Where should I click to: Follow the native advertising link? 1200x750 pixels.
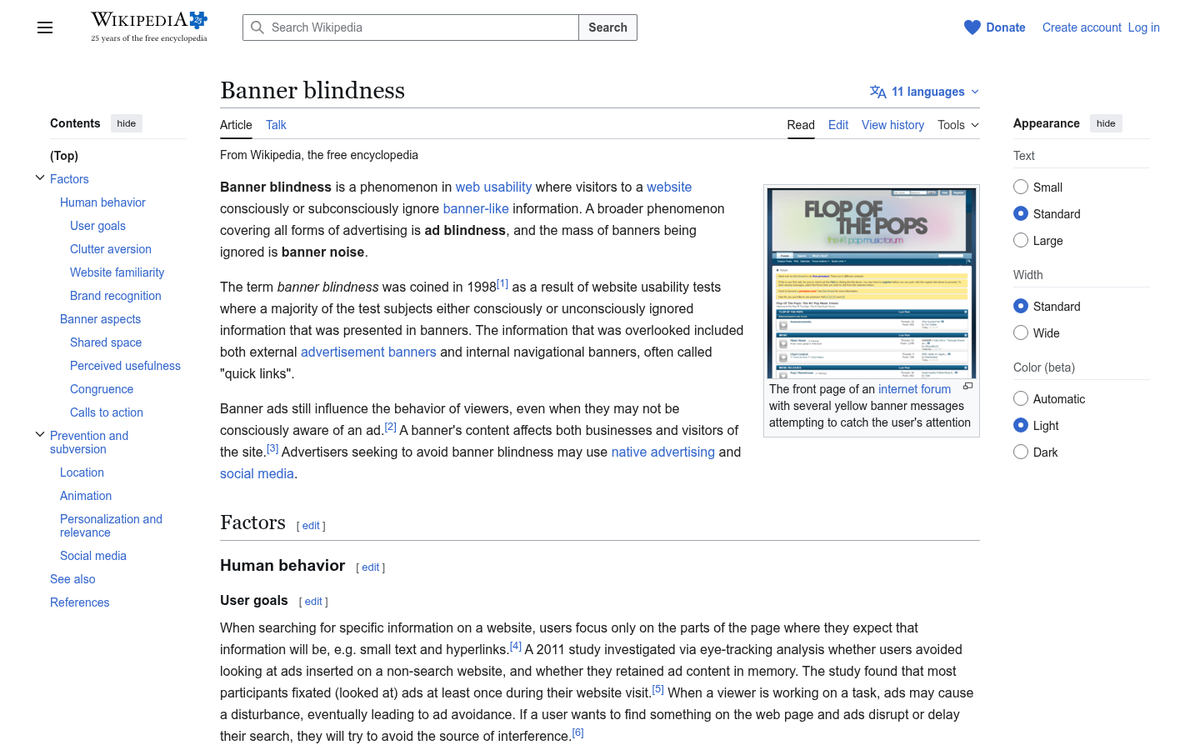point(662,452)
